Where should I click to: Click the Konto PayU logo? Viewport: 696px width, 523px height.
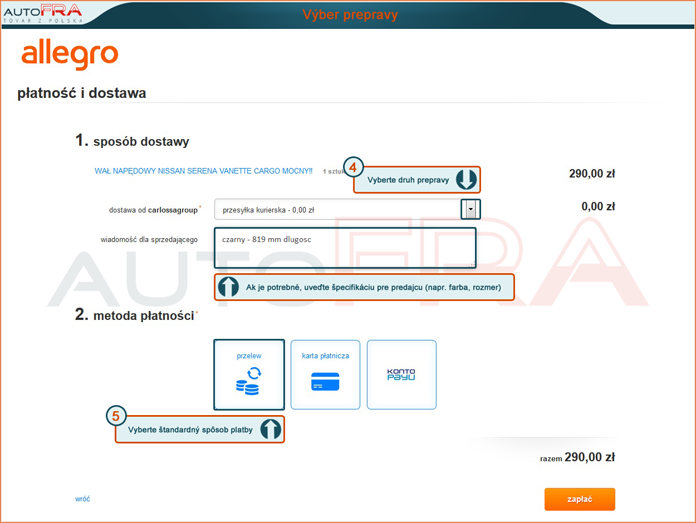point(401,374)
